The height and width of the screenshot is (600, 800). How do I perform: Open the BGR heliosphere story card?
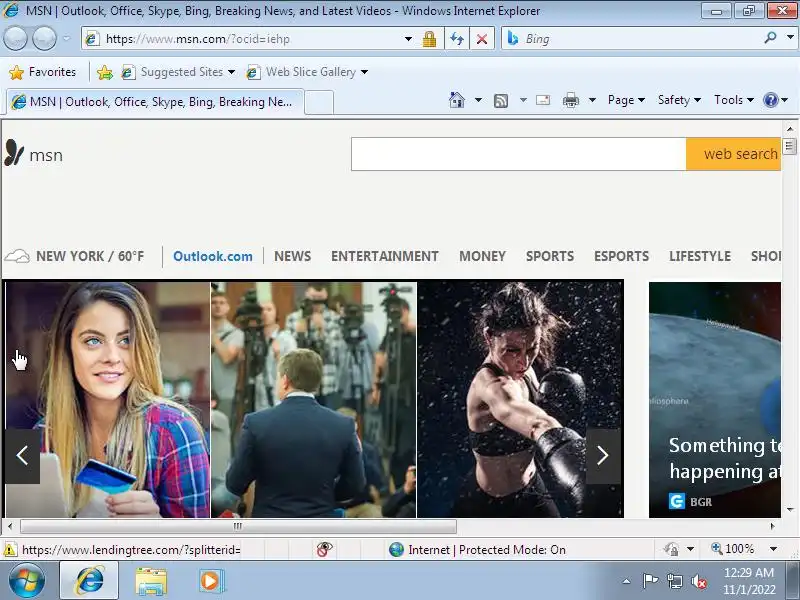tap(715, 399)
